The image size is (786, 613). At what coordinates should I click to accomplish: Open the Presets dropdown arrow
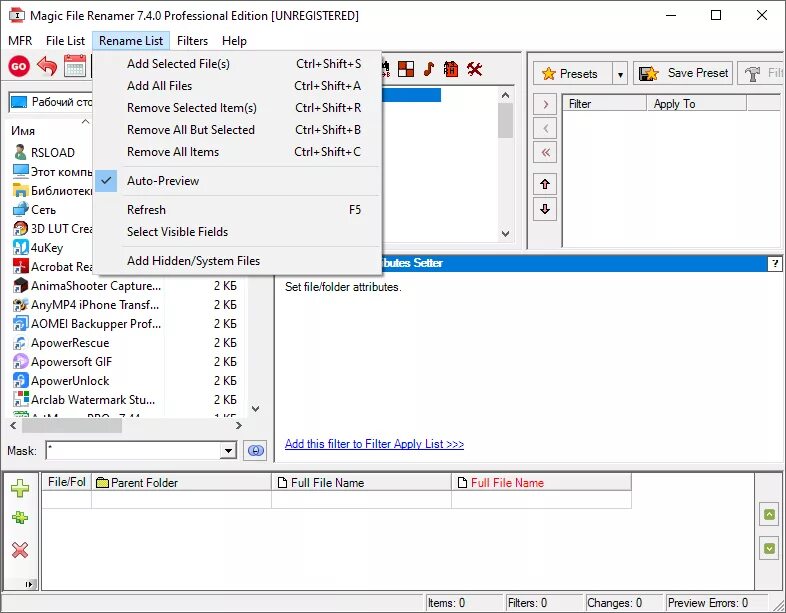[620, 75]
